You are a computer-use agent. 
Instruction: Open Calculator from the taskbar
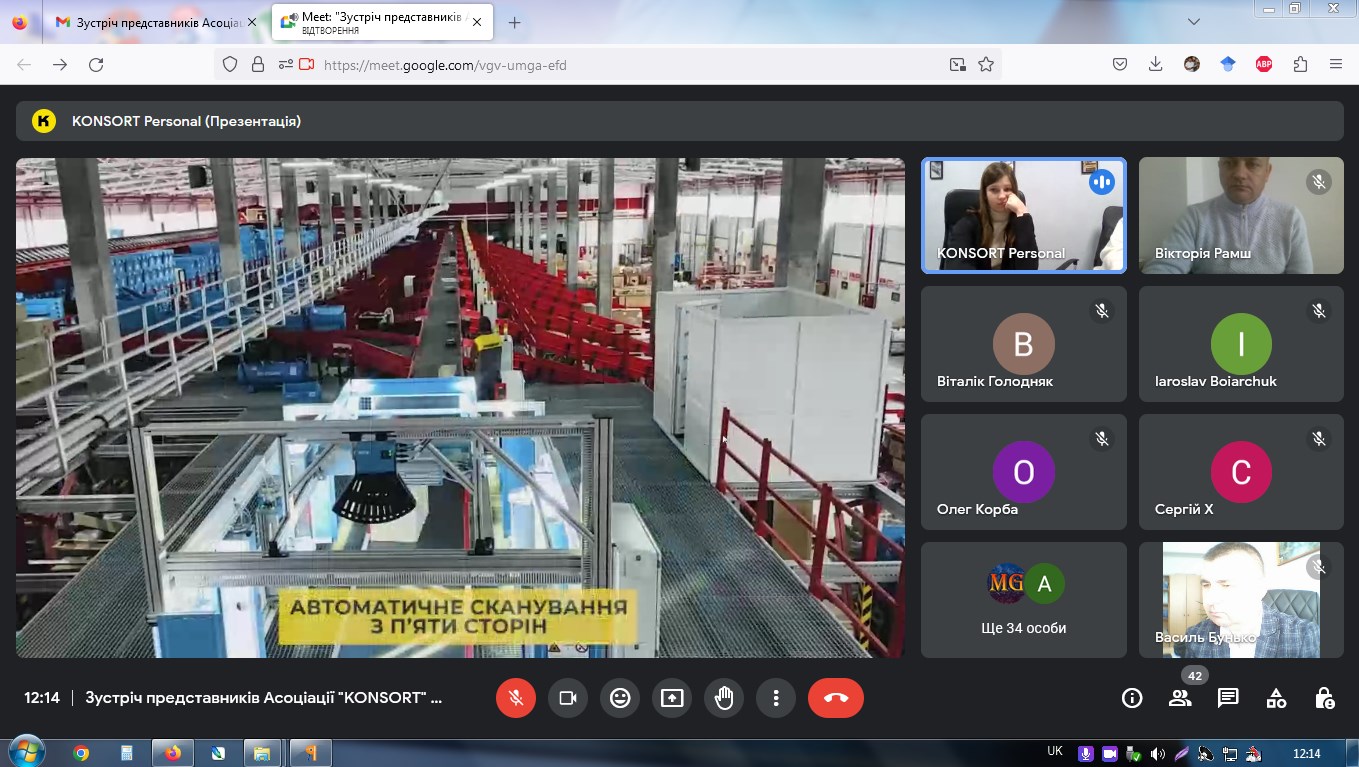(x=127, y=753)
